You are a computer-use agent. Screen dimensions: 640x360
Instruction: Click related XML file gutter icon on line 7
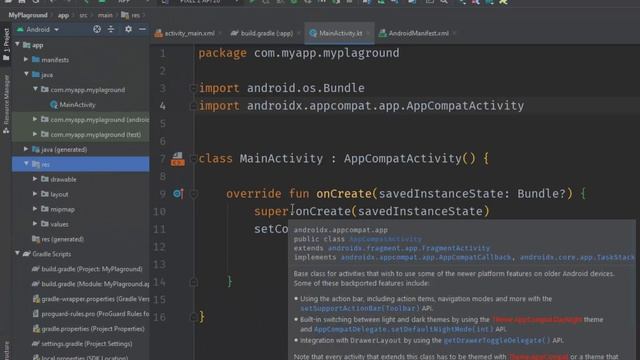(x=178, y=159)
